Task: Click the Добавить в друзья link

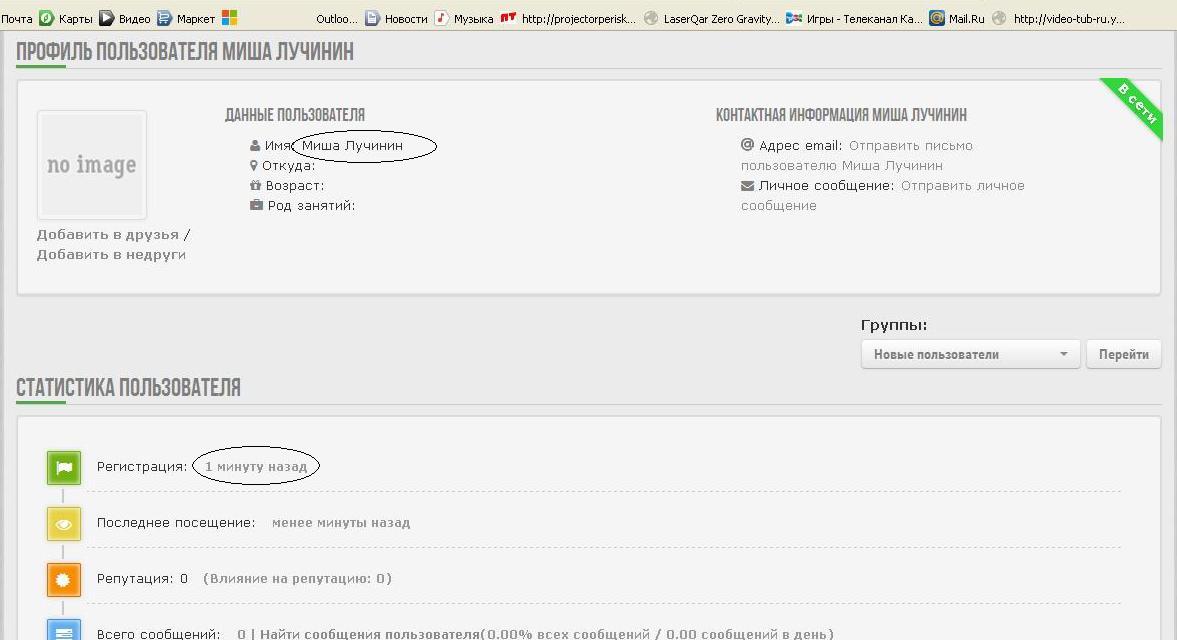Action: pos(108,235)
